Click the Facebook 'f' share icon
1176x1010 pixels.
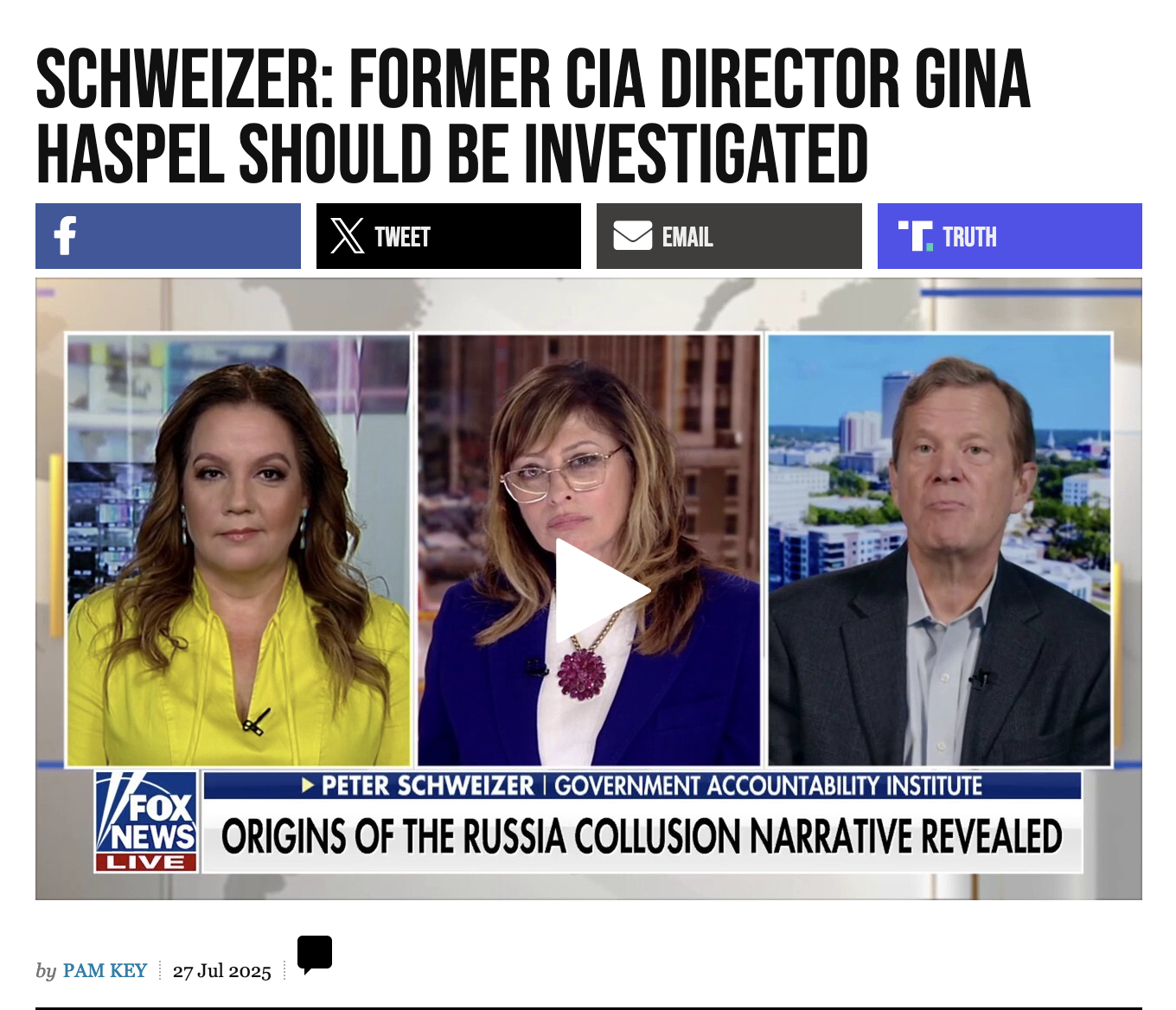(x=65, y=236)
